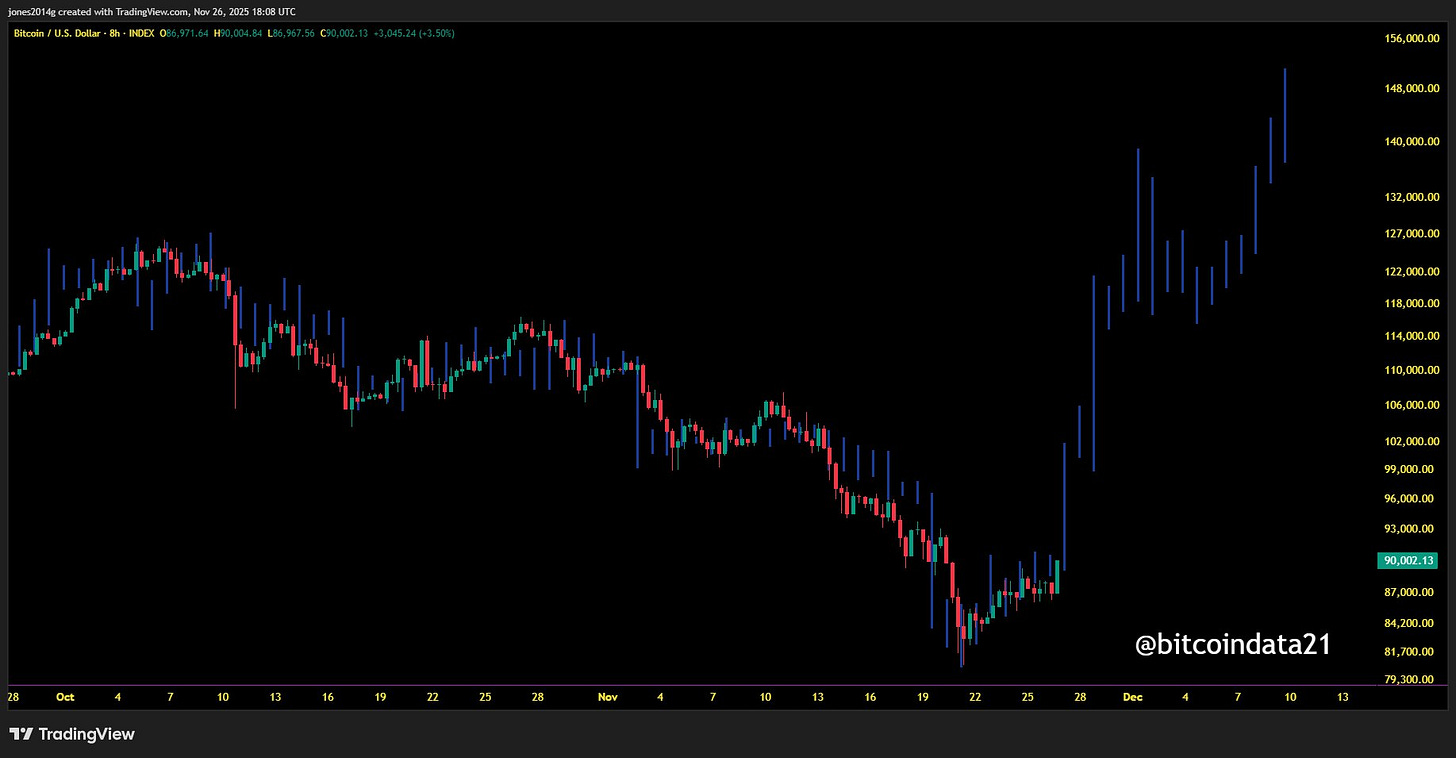
Task: Click the 156,000.00 price axis label
Action: coord(1411,39)
